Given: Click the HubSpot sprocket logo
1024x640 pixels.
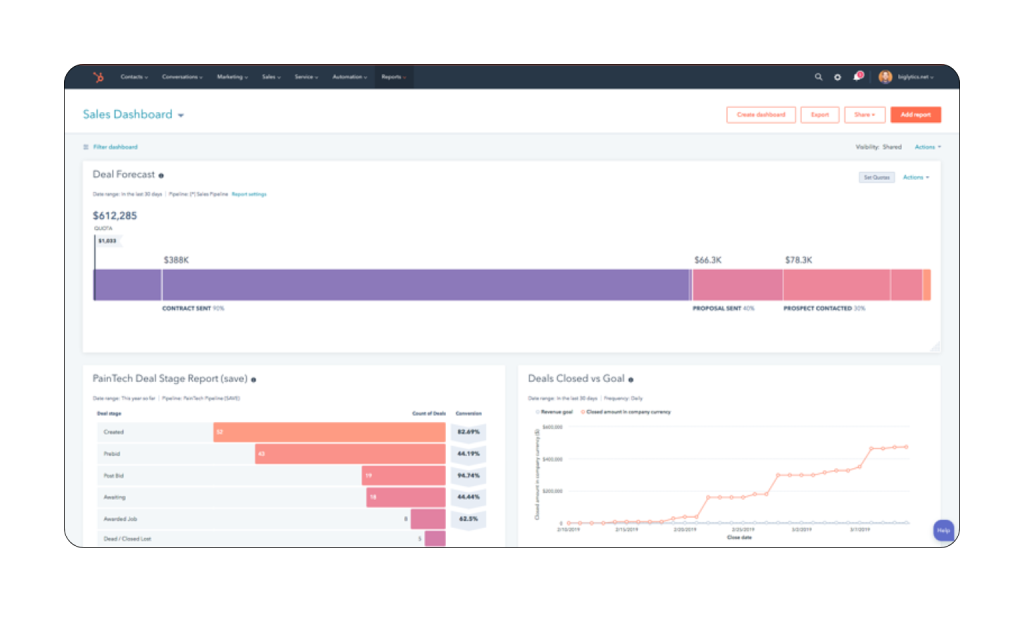Looking at the screenshot, I should tap(99, 77).
